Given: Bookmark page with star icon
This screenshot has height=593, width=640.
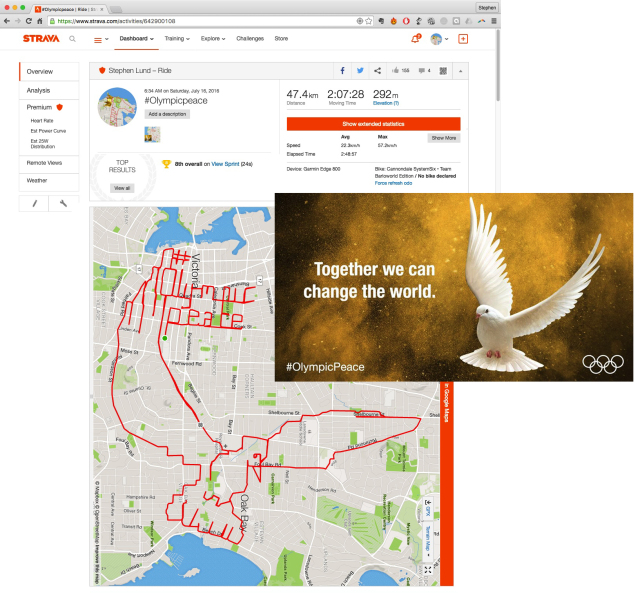Looking at the screenshot, I should [369, 21].
